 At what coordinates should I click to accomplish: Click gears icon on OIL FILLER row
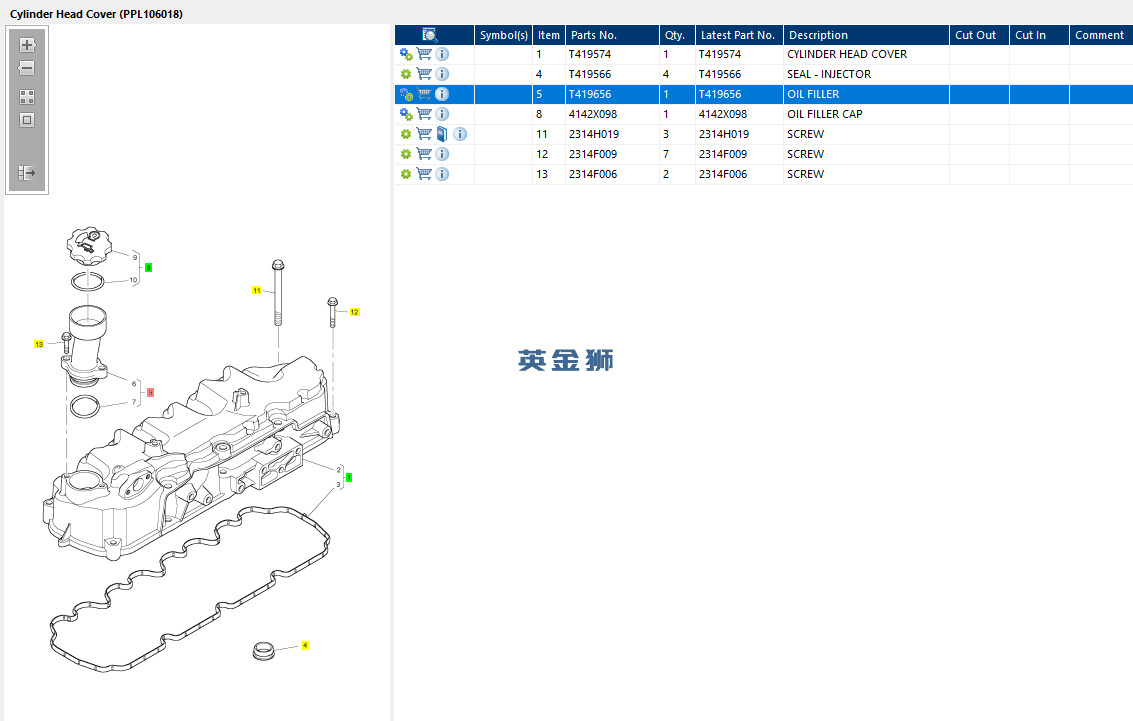406,94
